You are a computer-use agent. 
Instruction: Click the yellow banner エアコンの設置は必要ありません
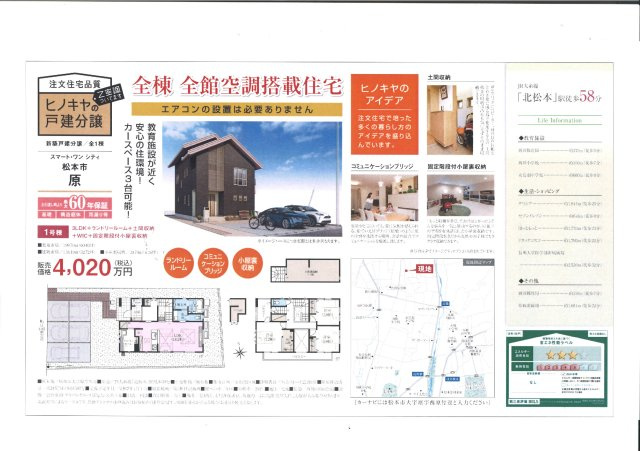237,109
